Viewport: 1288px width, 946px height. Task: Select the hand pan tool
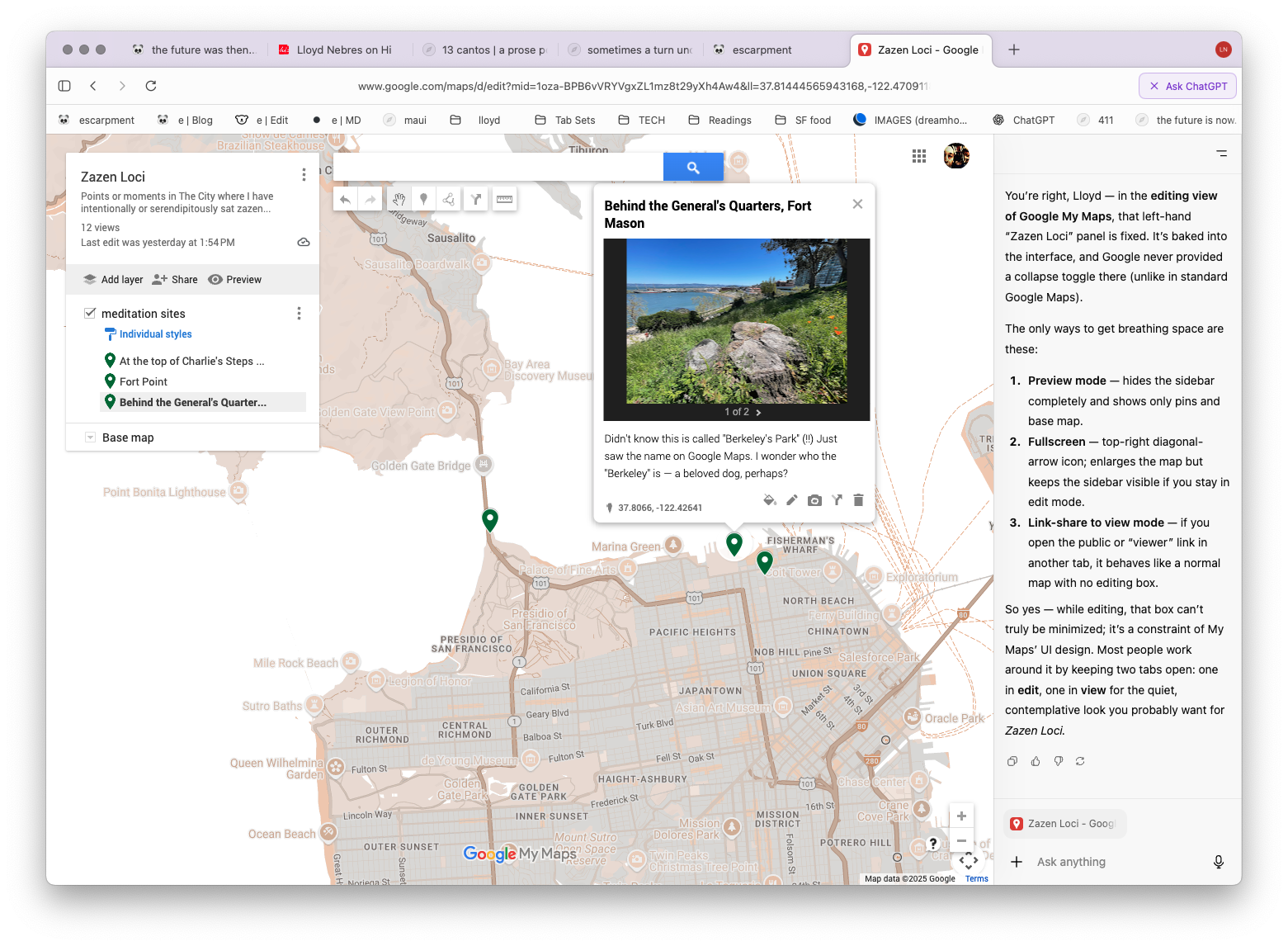[399, 199]
